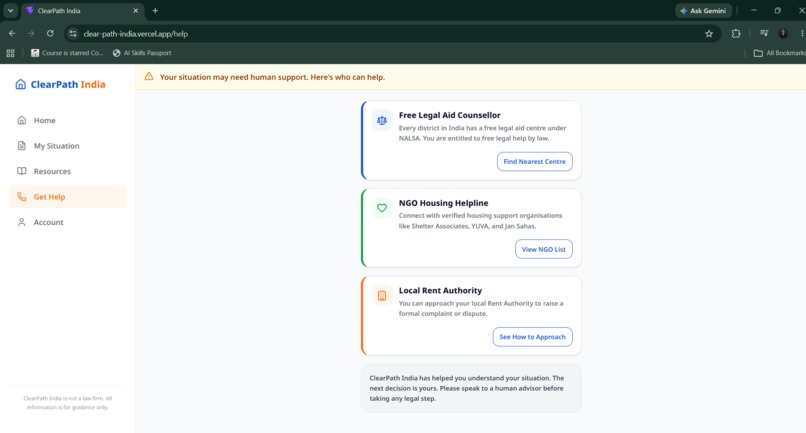The image size is (806, 433).
Task: Open the apps grid in bookmarks bar
Action: pyautogui.click(x=10, y=53)
